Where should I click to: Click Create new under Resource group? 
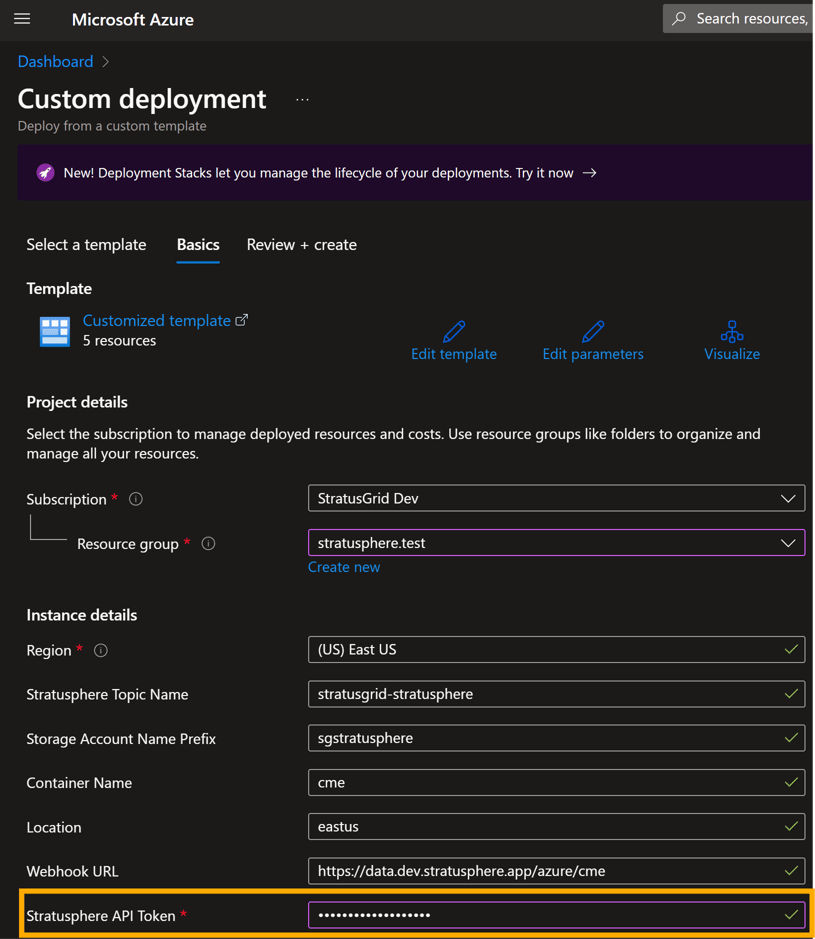point(344,566)
